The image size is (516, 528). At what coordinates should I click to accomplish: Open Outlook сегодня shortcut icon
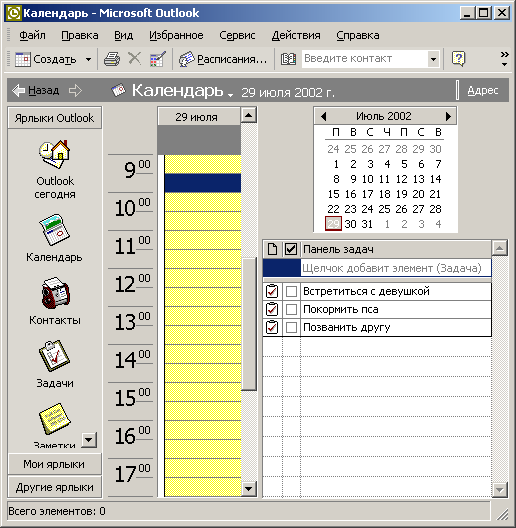click(55, 154)
